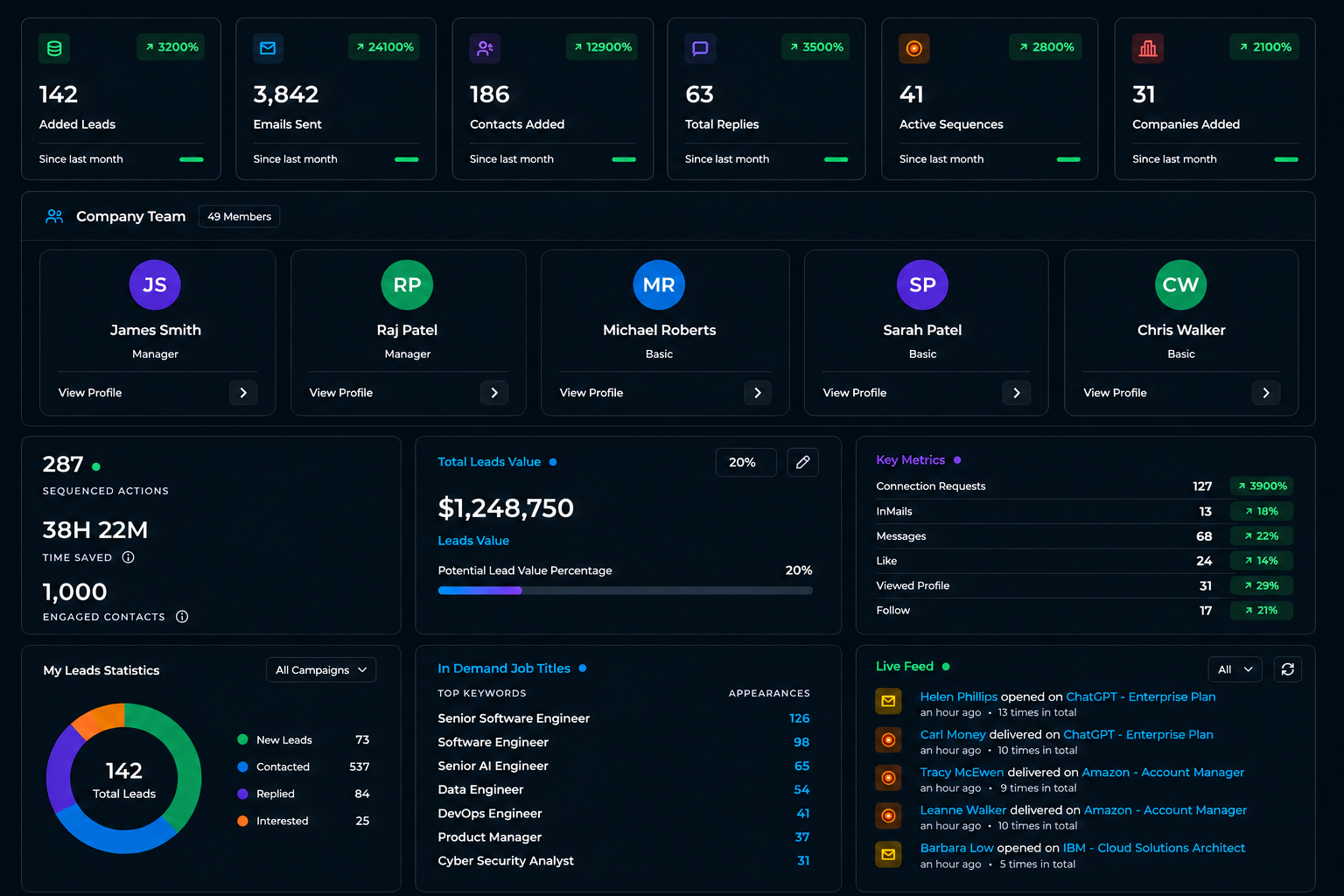Click info icon beside Engaged Contacts
Viewport: 1344px width, 896px height.
coord(182,617)
